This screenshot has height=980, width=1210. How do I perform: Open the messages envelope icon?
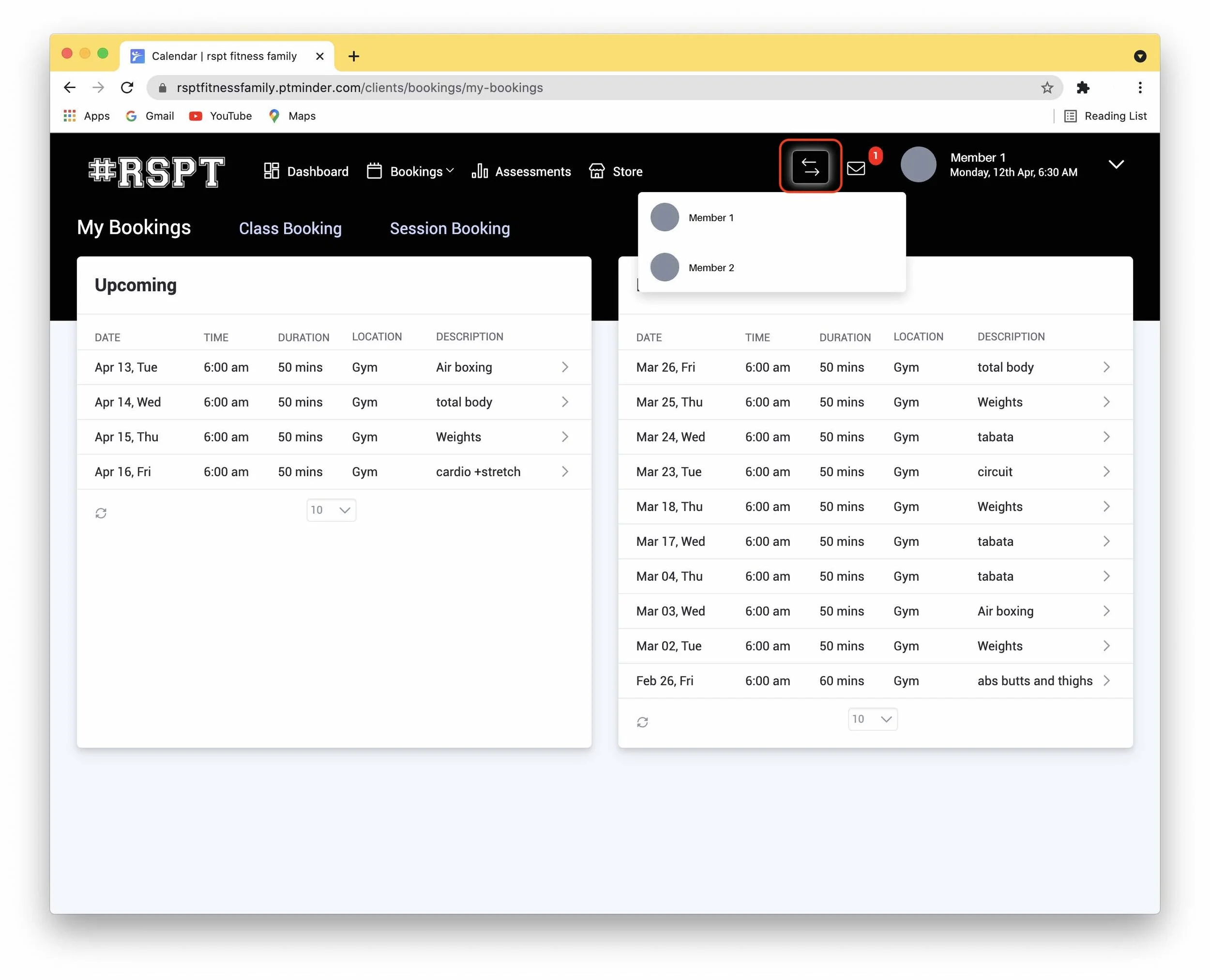tap(855, 168)
